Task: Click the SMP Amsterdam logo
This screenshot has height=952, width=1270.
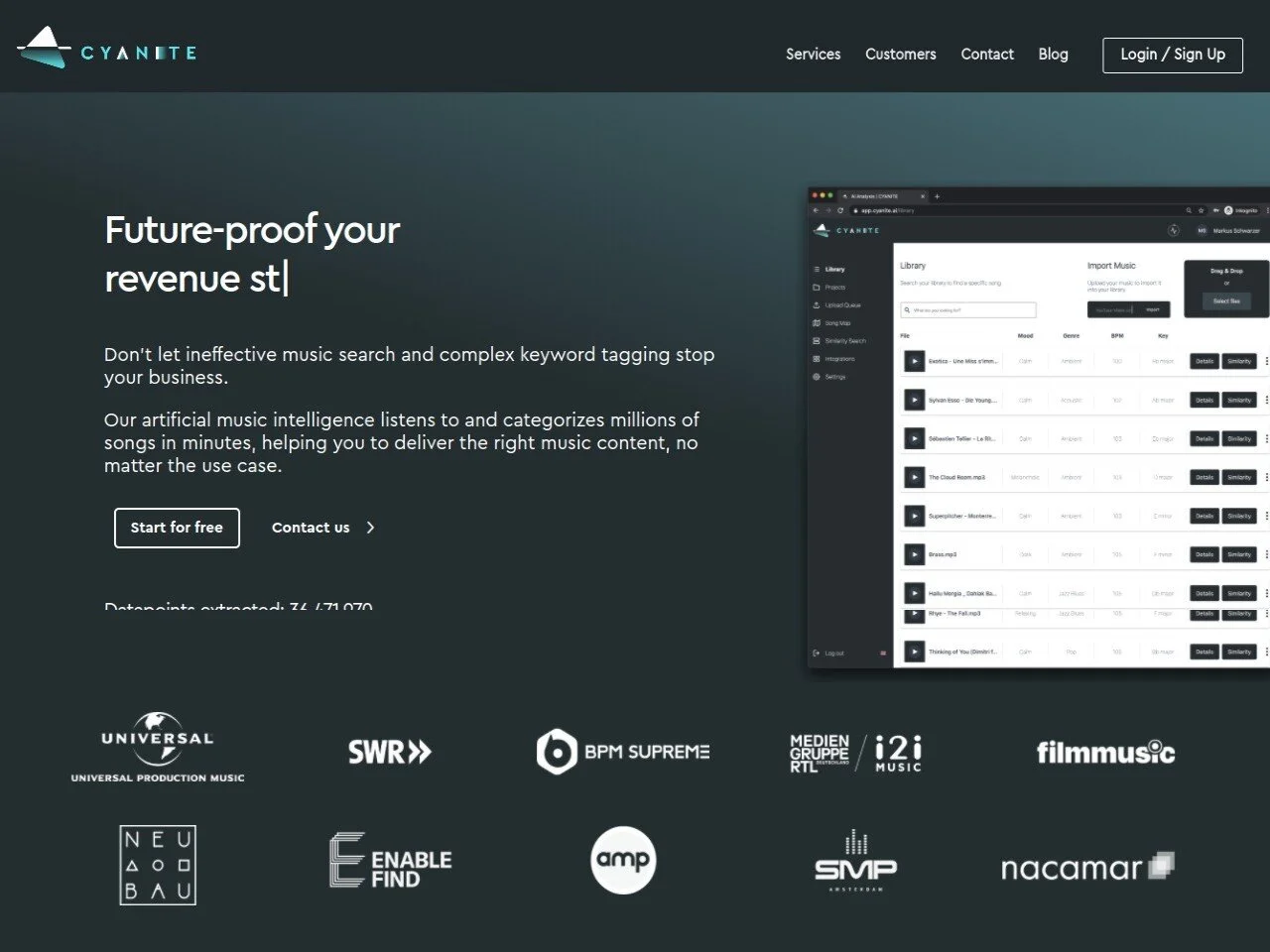Action: tap(855, 861)
